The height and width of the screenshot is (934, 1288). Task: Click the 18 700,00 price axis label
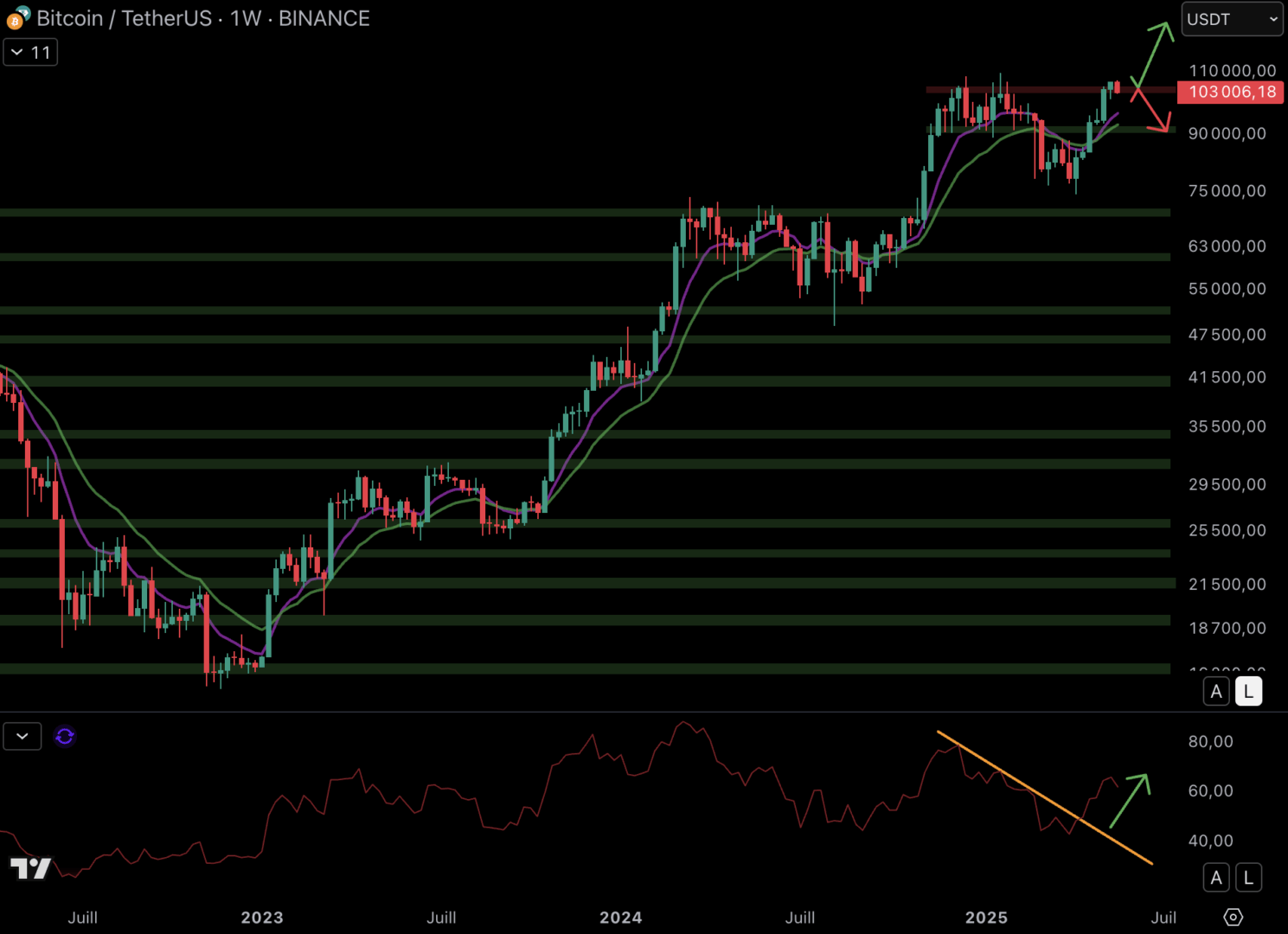pyautogui.click(x=1227, y=629)
